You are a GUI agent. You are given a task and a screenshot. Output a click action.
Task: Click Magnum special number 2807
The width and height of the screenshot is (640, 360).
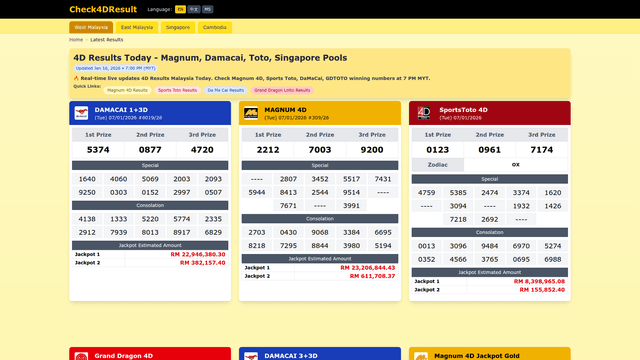click(288, 179)
